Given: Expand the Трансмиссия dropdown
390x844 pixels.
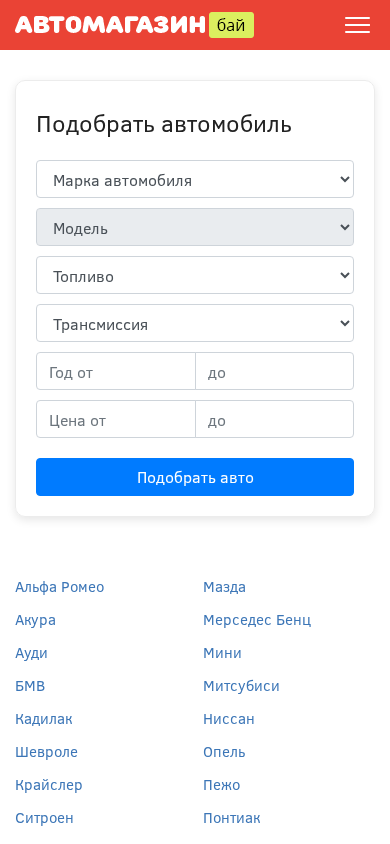Looking at the screenshot, I should (195, 323).
